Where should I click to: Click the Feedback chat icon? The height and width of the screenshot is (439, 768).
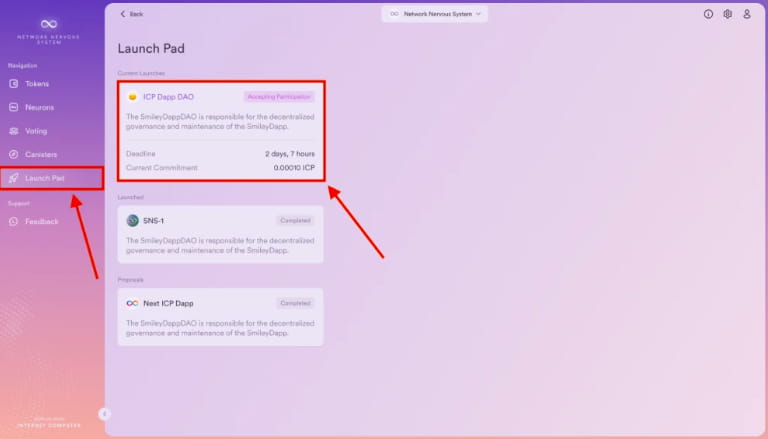point(14,221)
